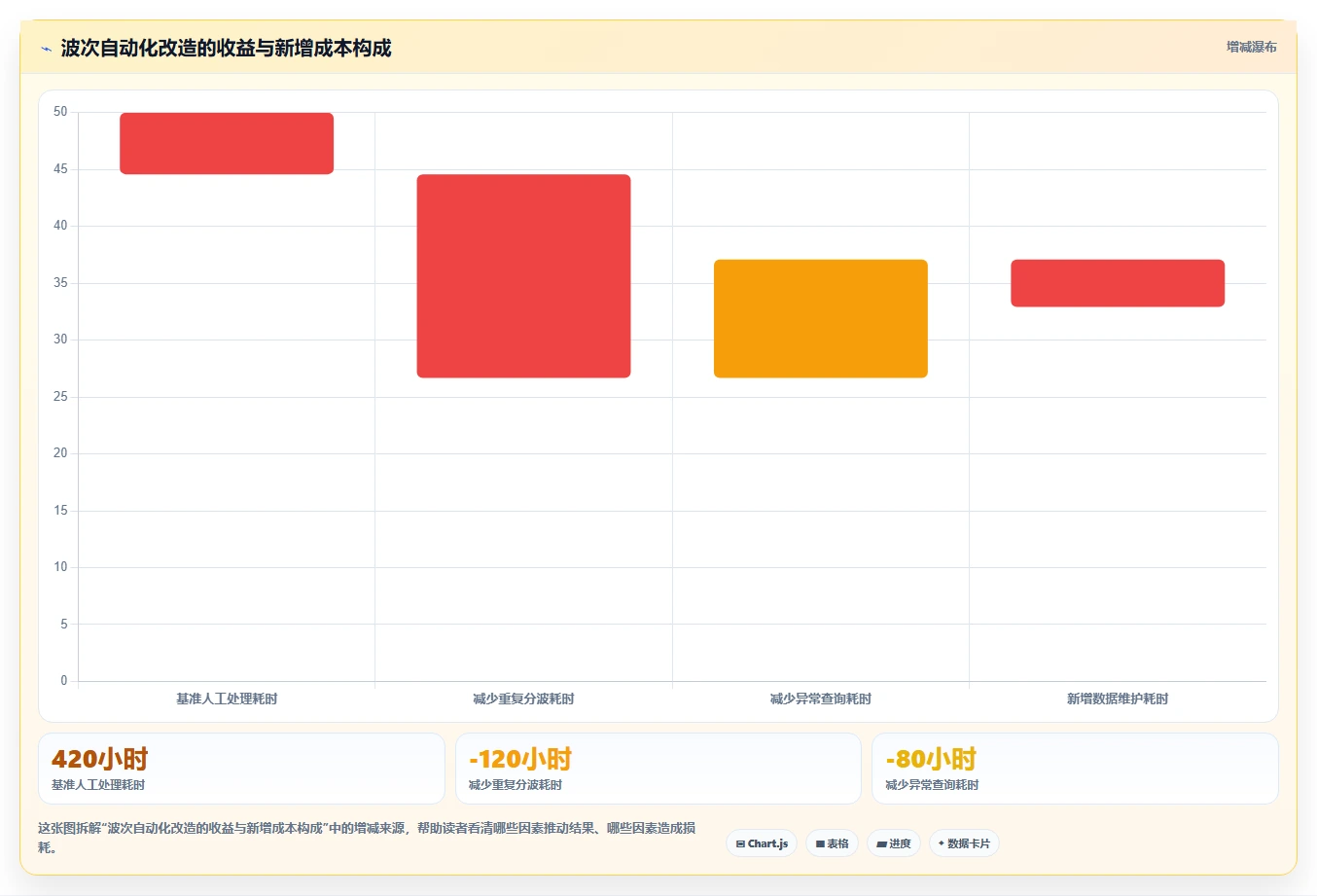The image size is (1317, 896).
Task: Click the Chart.js tag chip
Action: click(762, 843)
